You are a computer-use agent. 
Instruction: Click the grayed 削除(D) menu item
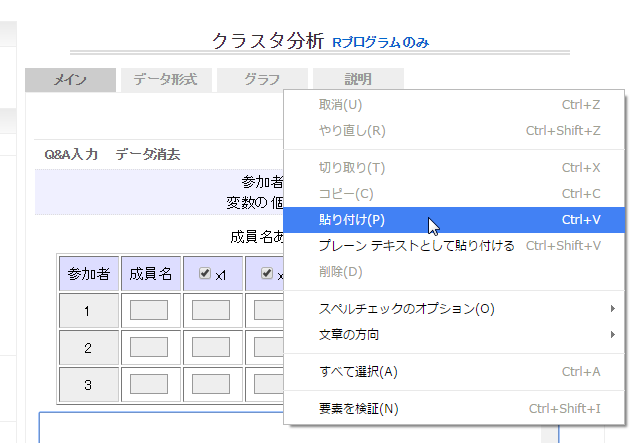click(454, 272)
